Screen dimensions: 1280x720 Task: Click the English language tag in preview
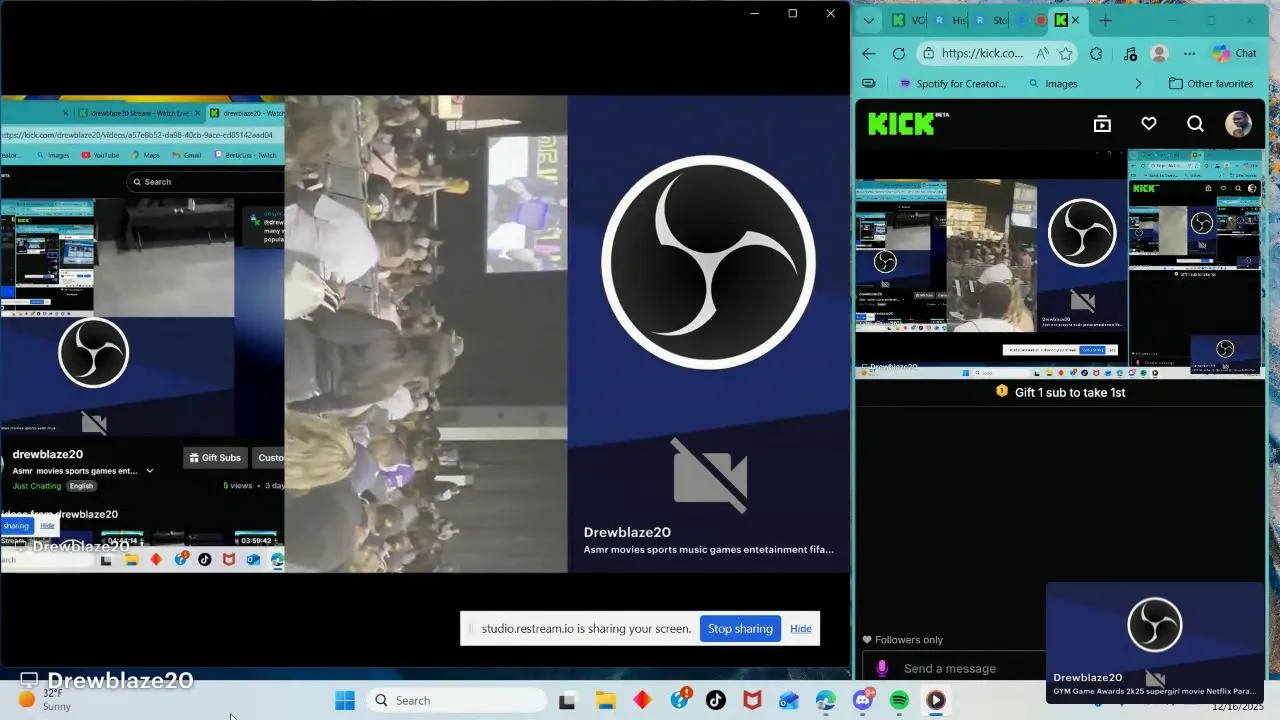tap(81, 486)
